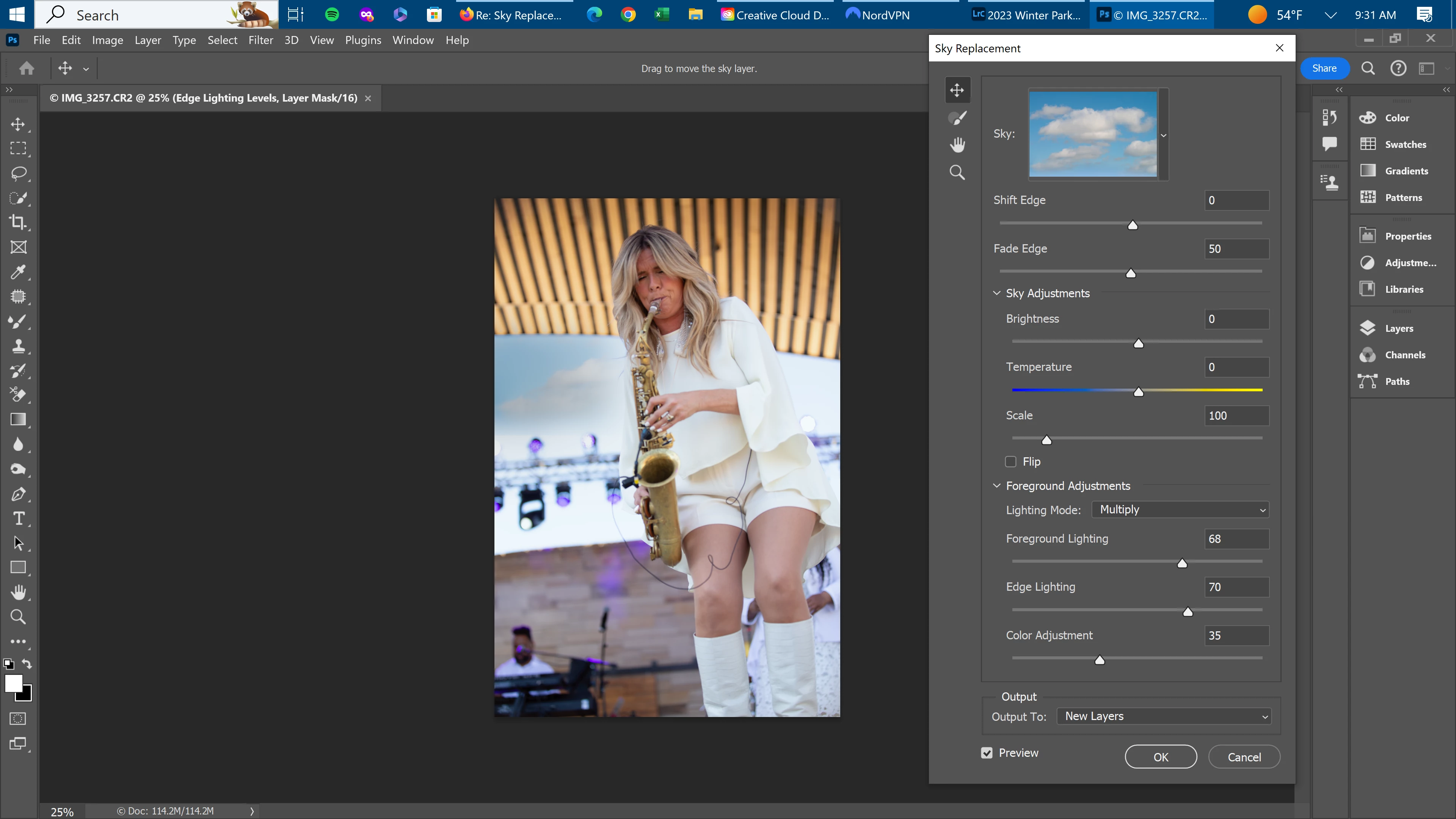Select the Sky Brush tool in dialog
This screenshot has width=1456, height=819.
coord(957,118)
